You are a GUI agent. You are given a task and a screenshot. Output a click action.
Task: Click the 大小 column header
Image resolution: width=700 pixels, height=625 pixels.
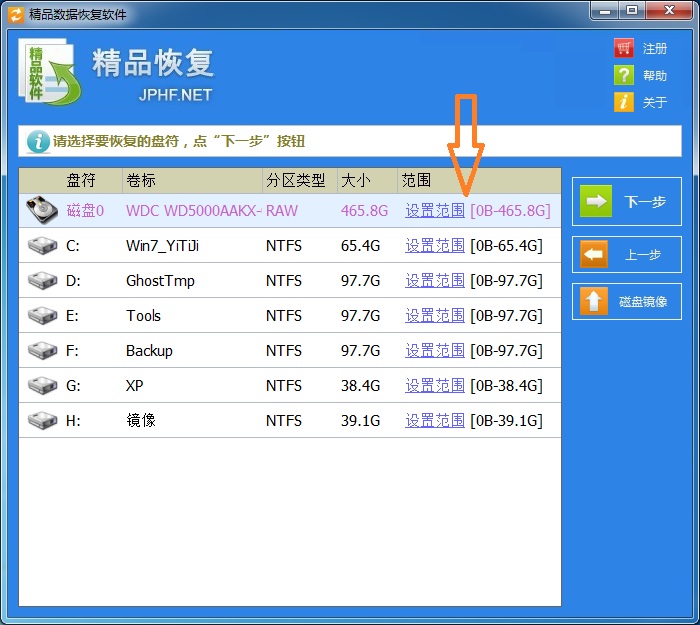[355, 180]
